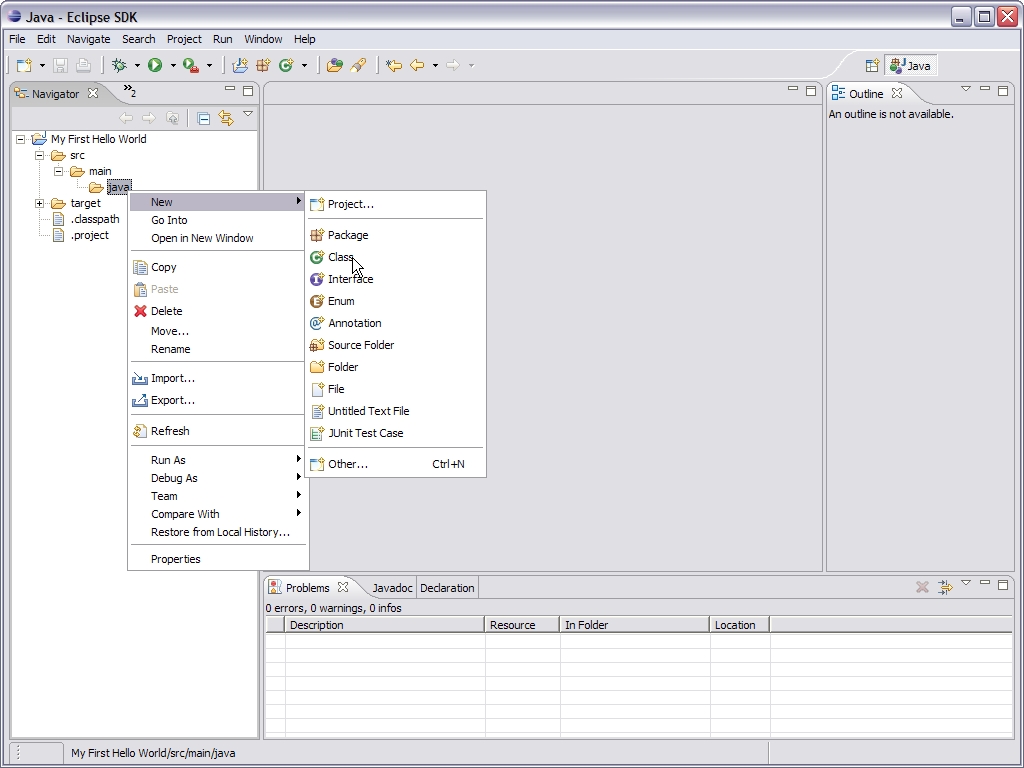1024x768 pixels.
Task: Click the New Java Class toolbar icon
Action: coord(286,65)
